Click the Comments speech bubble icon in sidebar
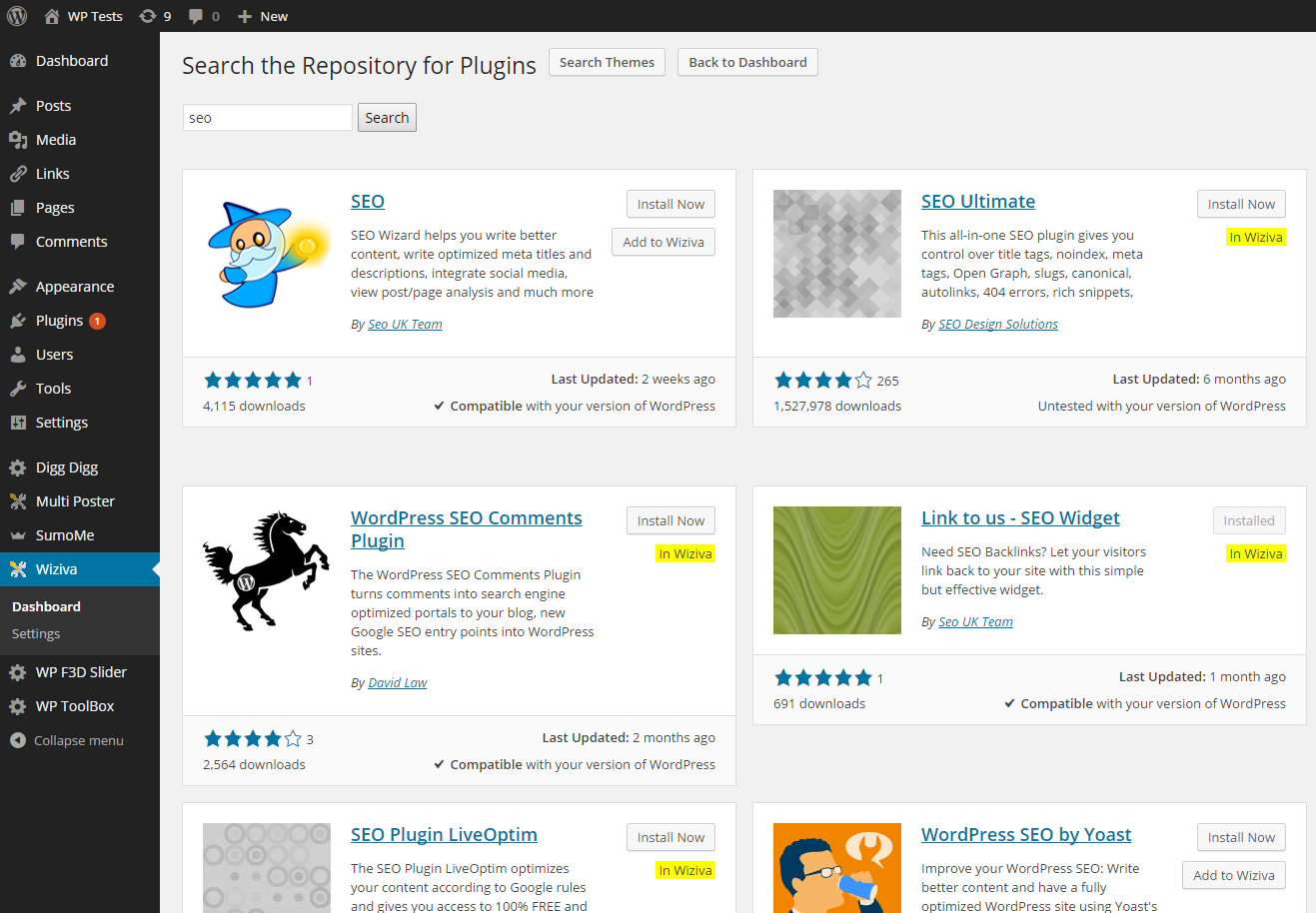The height and width of the screenshot is (913, 1316). tap(18, 242)
